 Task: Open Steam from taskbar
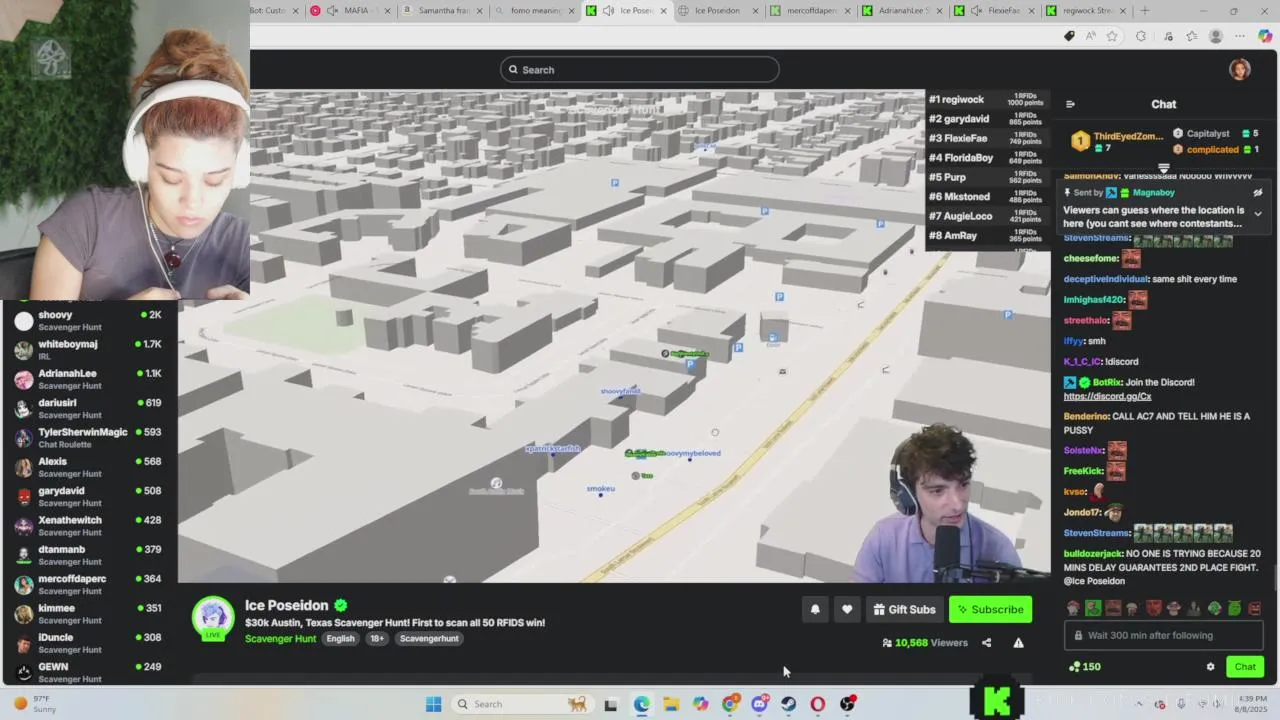coord(789,704)
